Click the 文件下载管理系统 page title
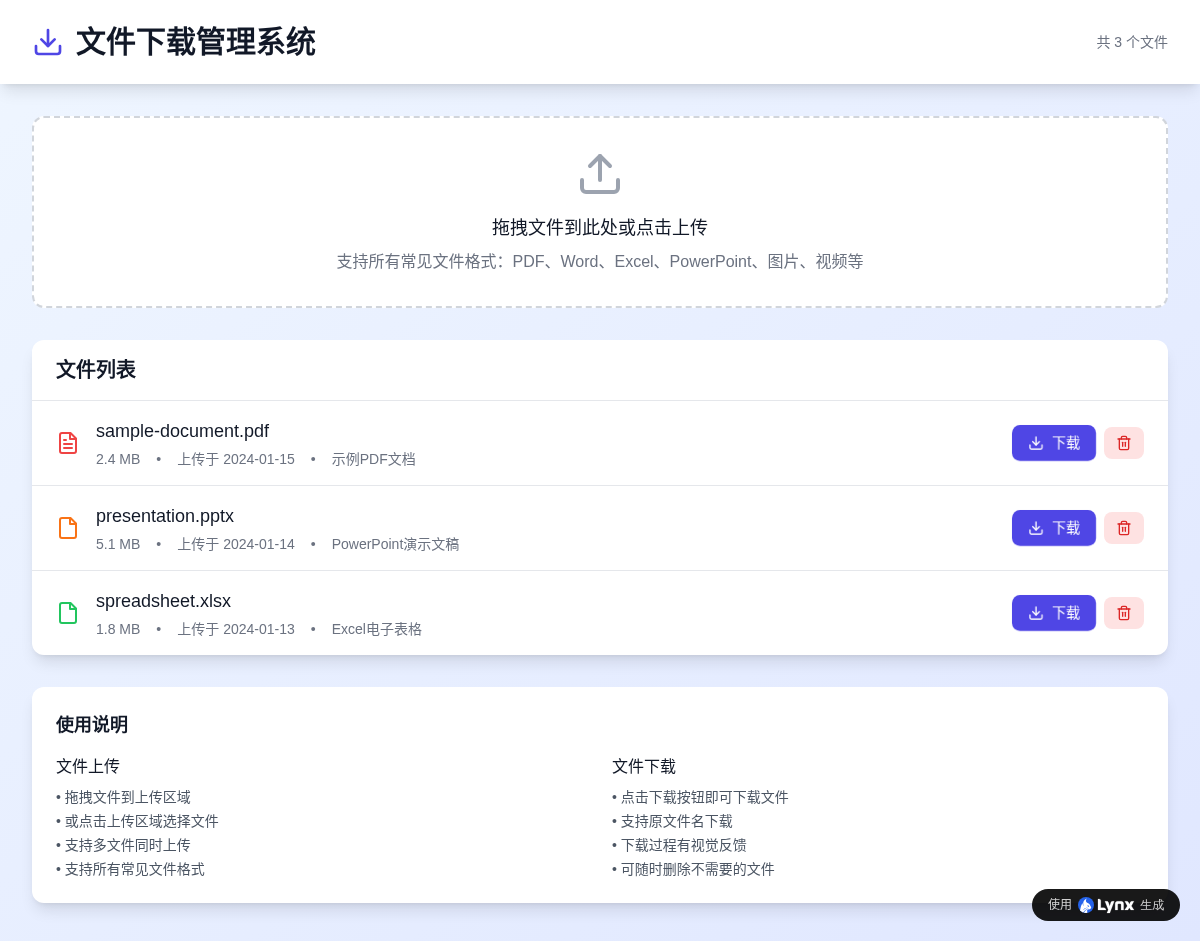Screen dimensions: 1200x941 coord(196,42)
